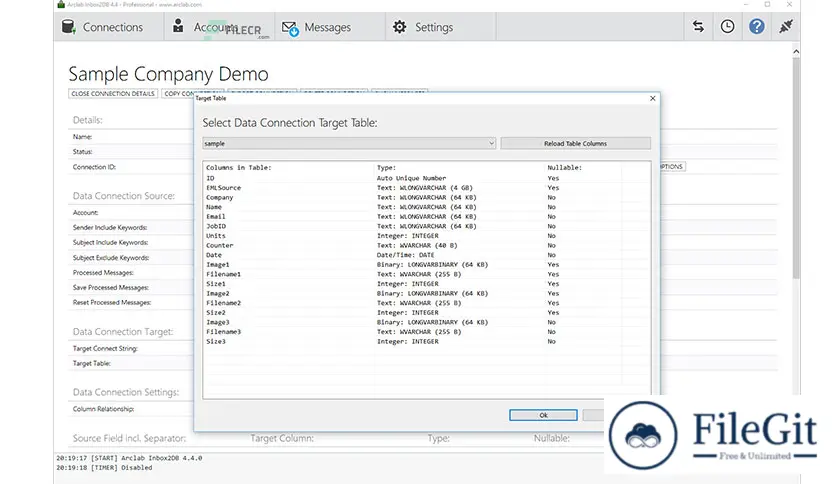
Task: Select the Units column row
Action: point(427,236)
